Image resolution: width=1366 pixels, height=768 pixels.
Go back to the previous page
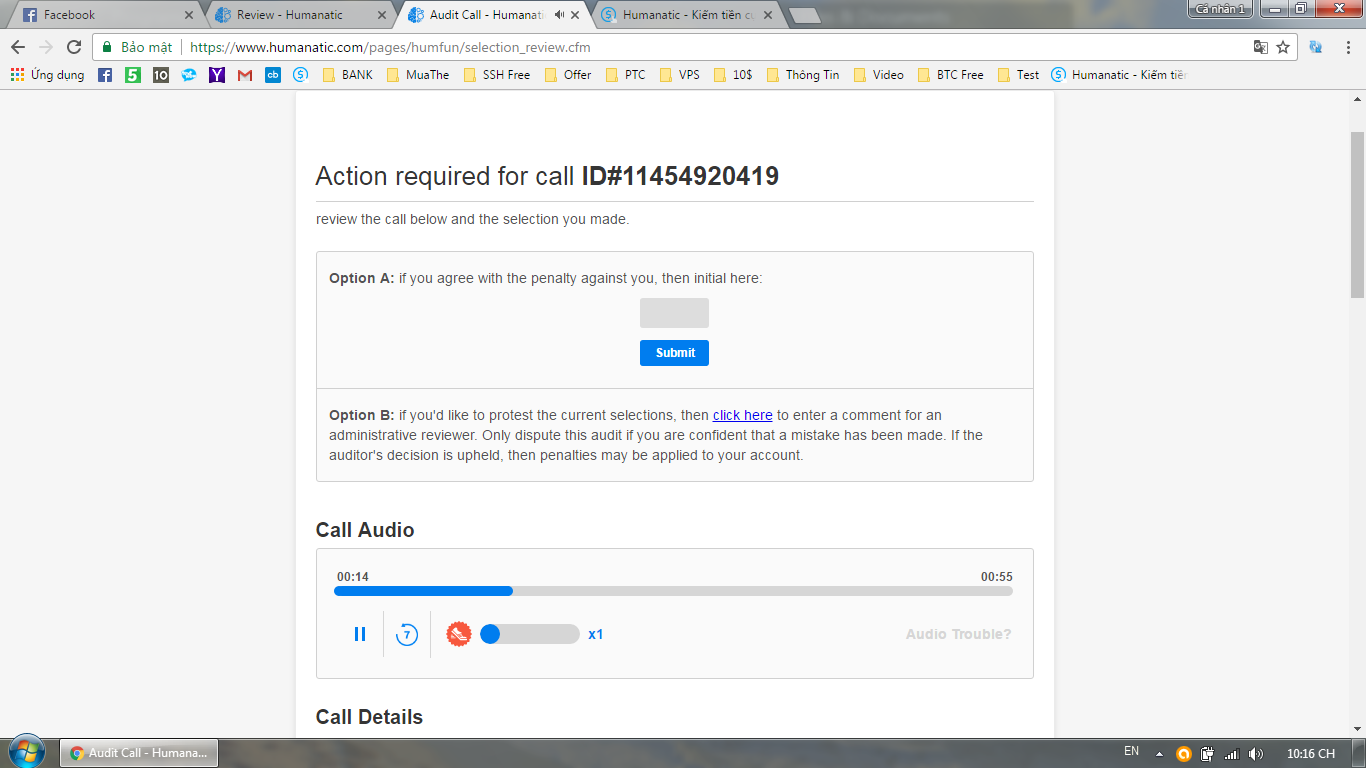[x=18, y=47]
